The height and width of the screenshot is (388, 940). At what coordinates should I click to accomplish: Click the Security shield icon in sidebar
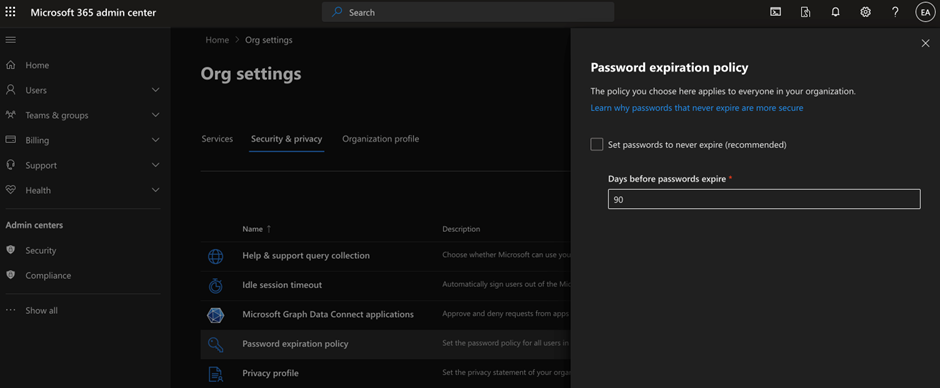[x=10, y=250]
